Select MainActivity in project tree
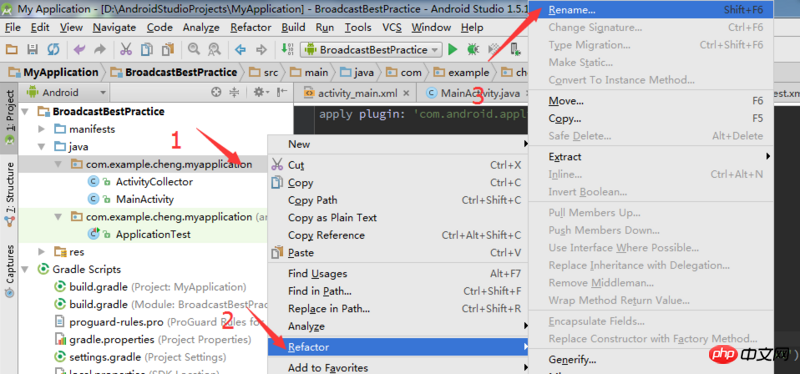 145,199
